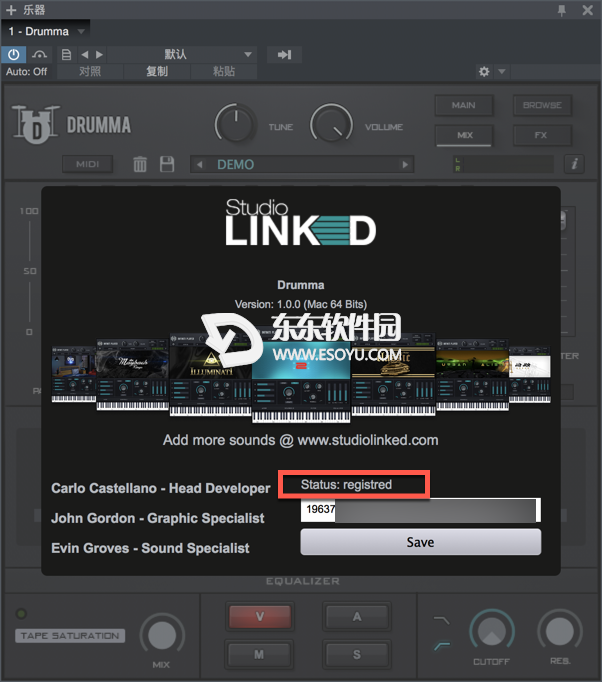The width and height of the screenshot is (602, 682).
Task: Click the Status: registred text
Action: point(346,484)
